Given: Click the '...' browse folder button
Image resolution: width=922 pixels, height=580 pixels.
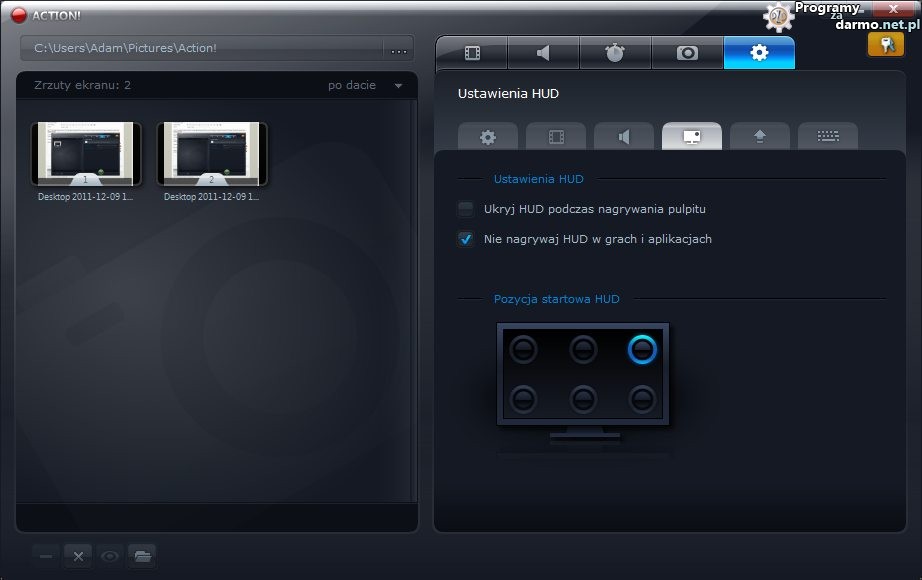Looking at the screenshot, I should [x=399, y=49].
